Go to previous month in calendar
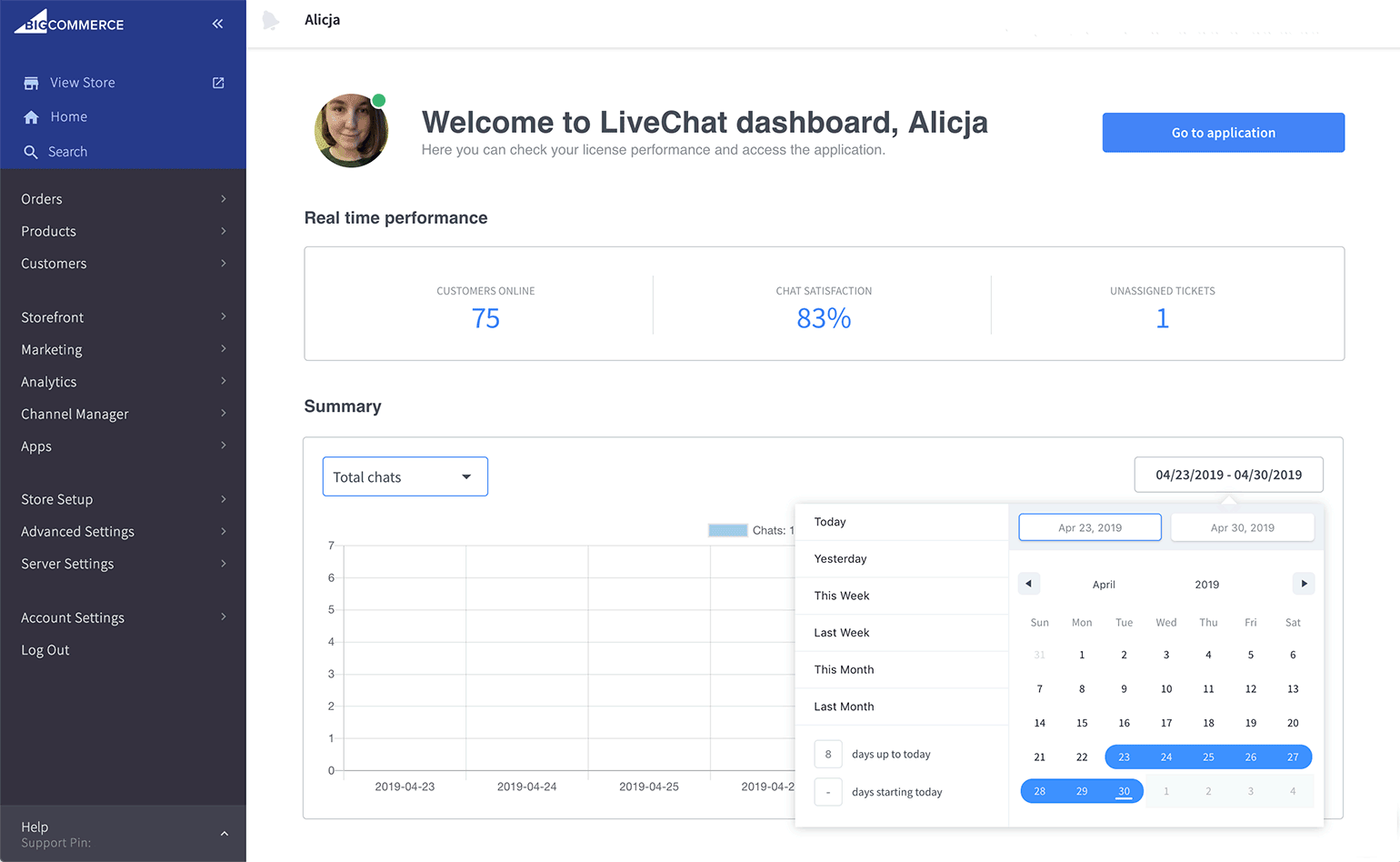 click(1028, 584)
